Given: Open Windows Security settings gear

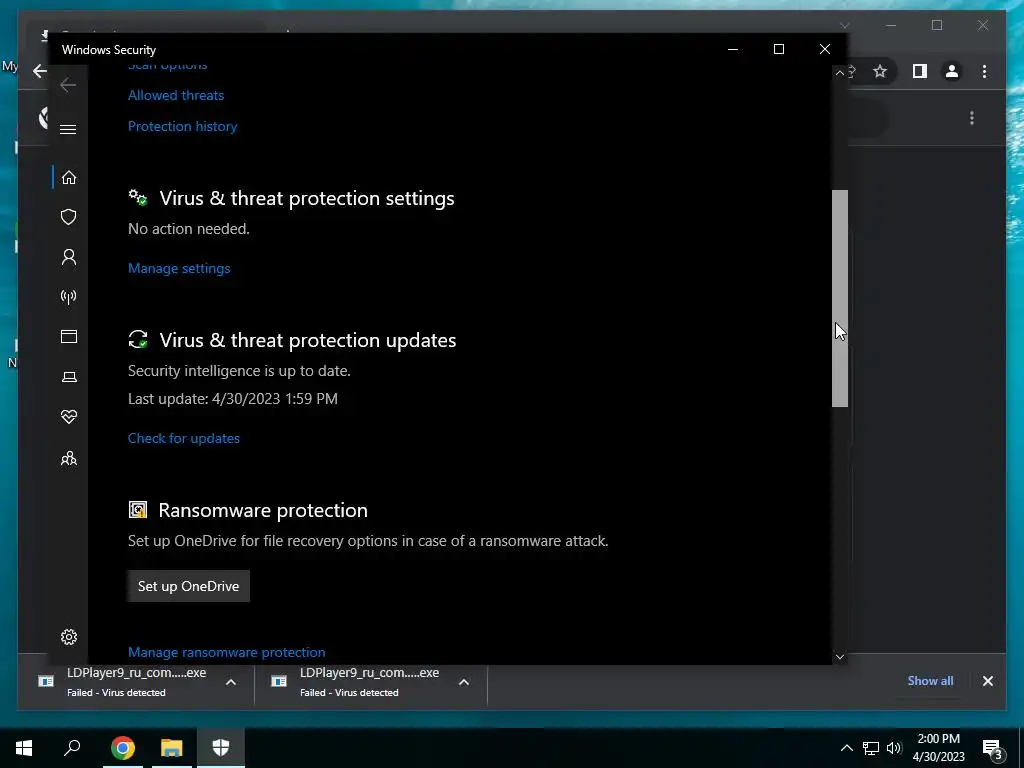Looking at the screenshot, I should click(x=69, y=637).
